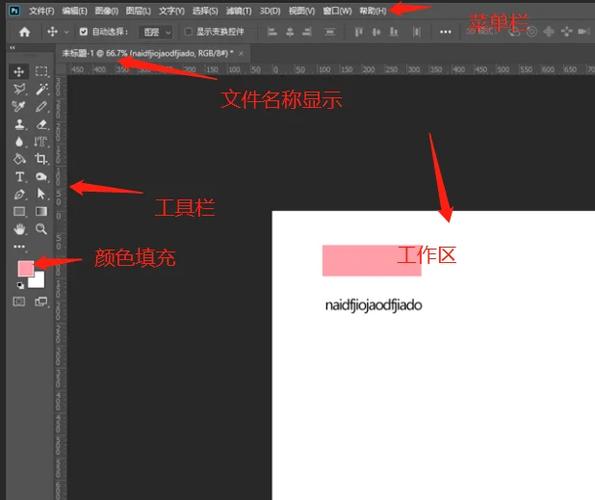Align bottom edges in options bar
Viewport: 595px width, 500px height.
394,32
